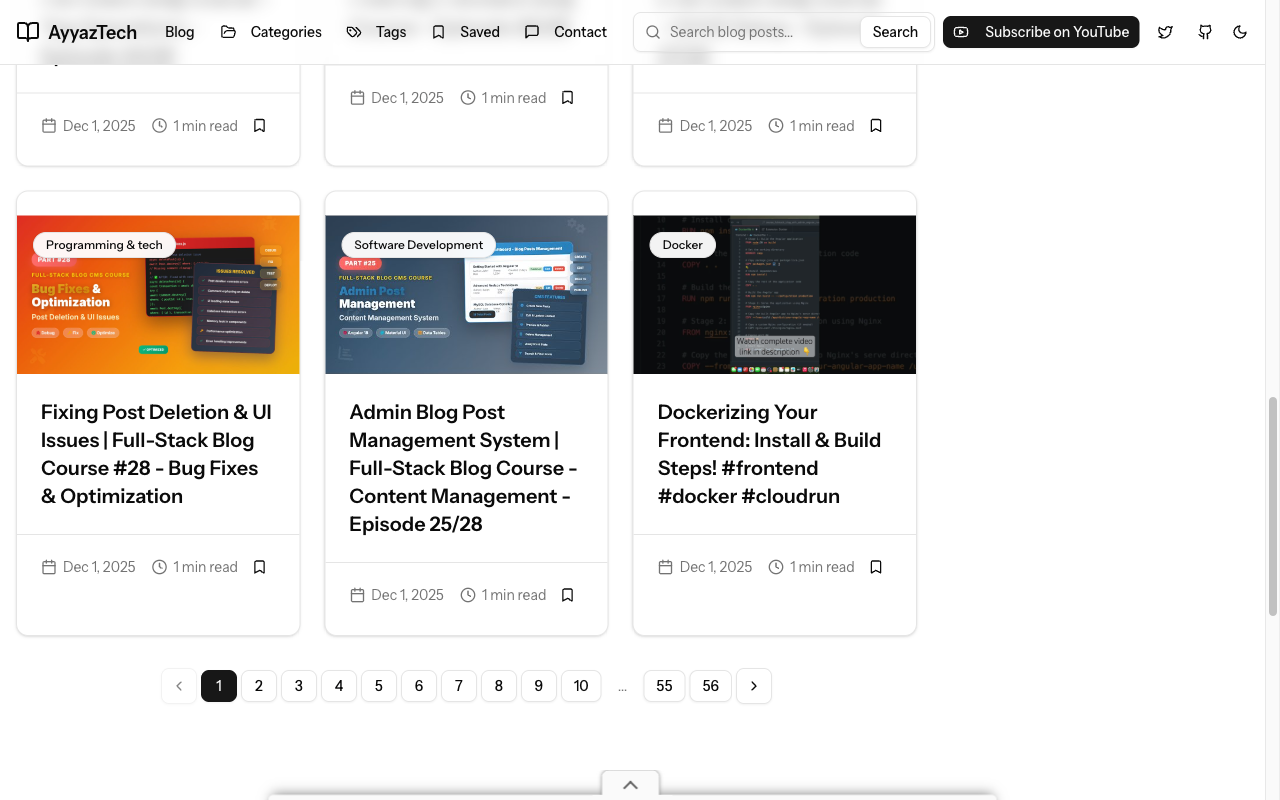Open the Twitter profile icon
The height and width of the screenshot is (800, 1280).
(1165, 32)
